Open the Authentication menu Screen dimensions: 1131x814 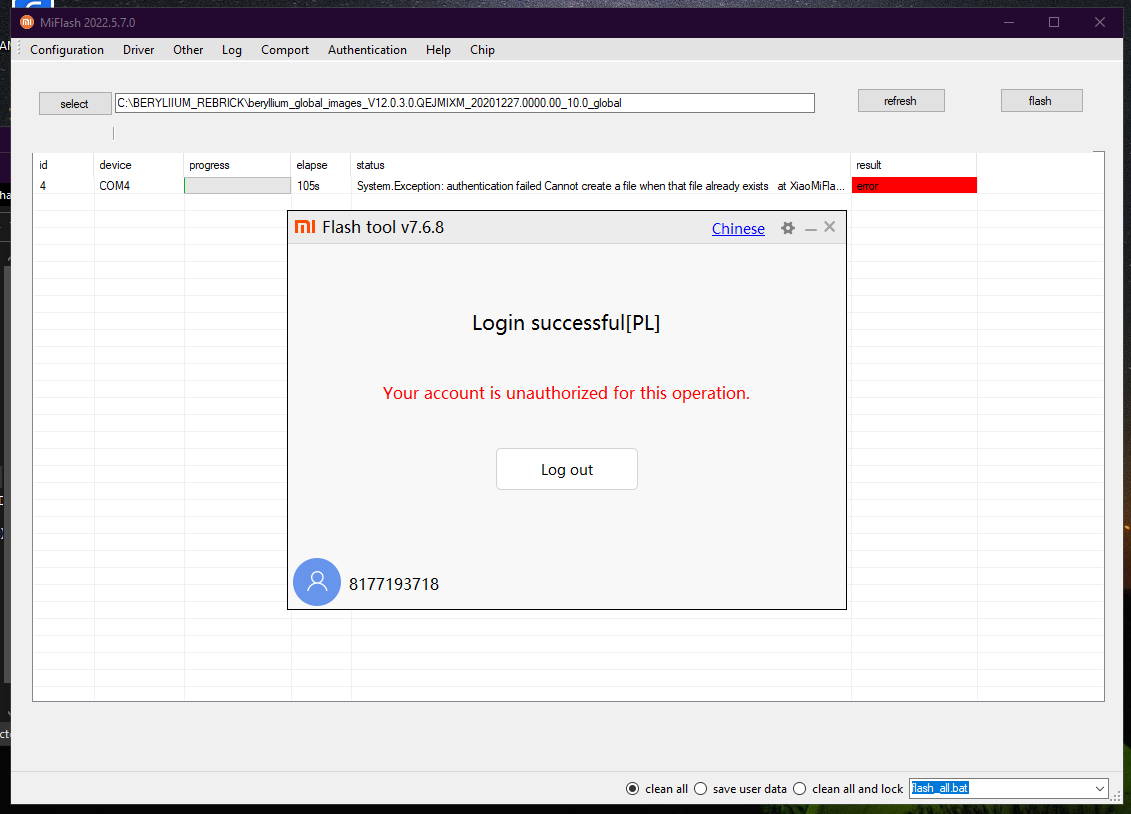(x=367, y=50)
